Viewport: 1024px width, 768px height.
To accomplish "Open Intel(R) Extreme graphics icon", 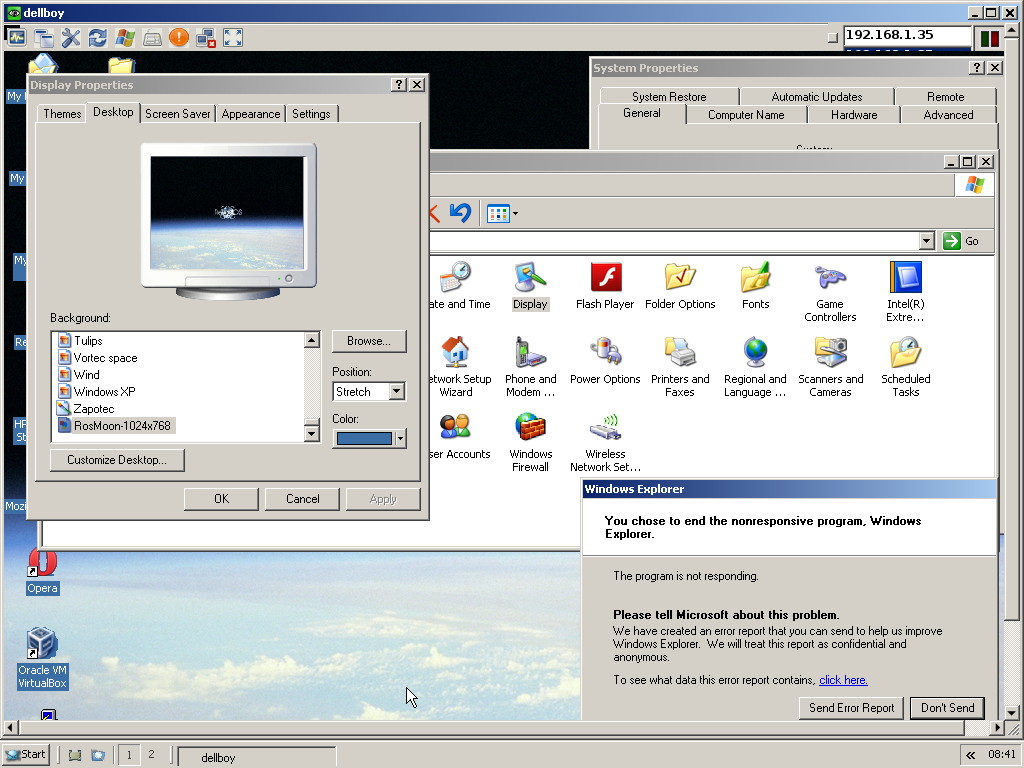I will [905, 292].
